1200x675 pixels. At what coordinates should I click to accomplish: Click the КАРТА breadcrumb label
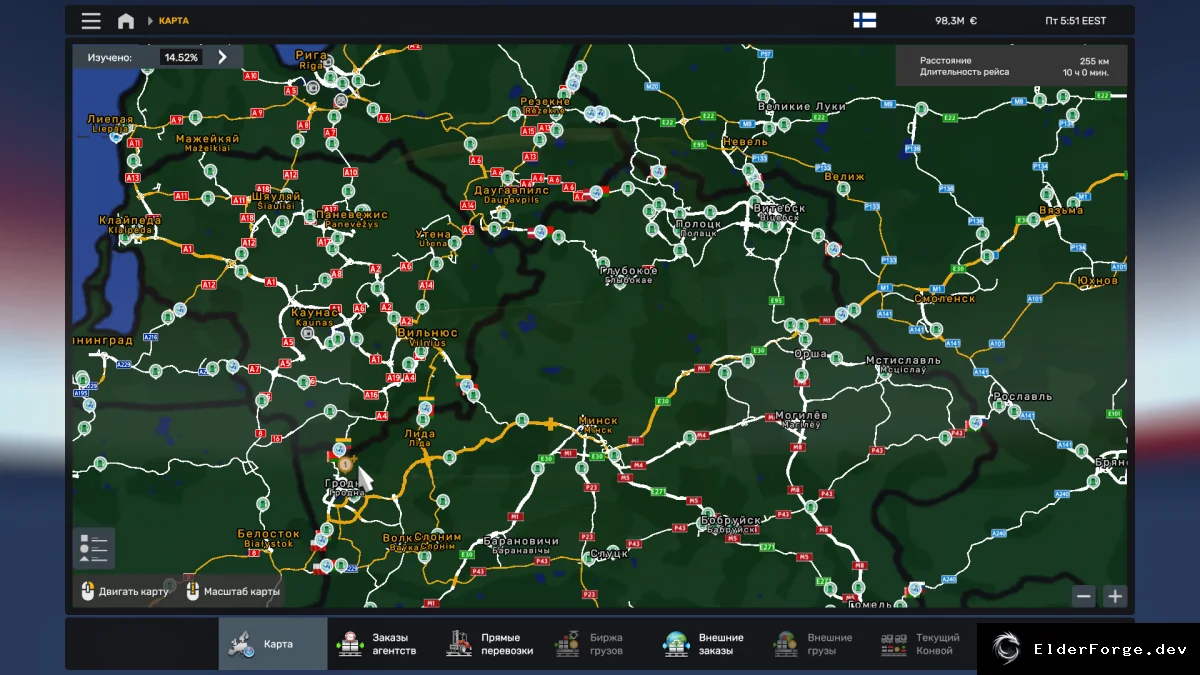pos(174,21)
